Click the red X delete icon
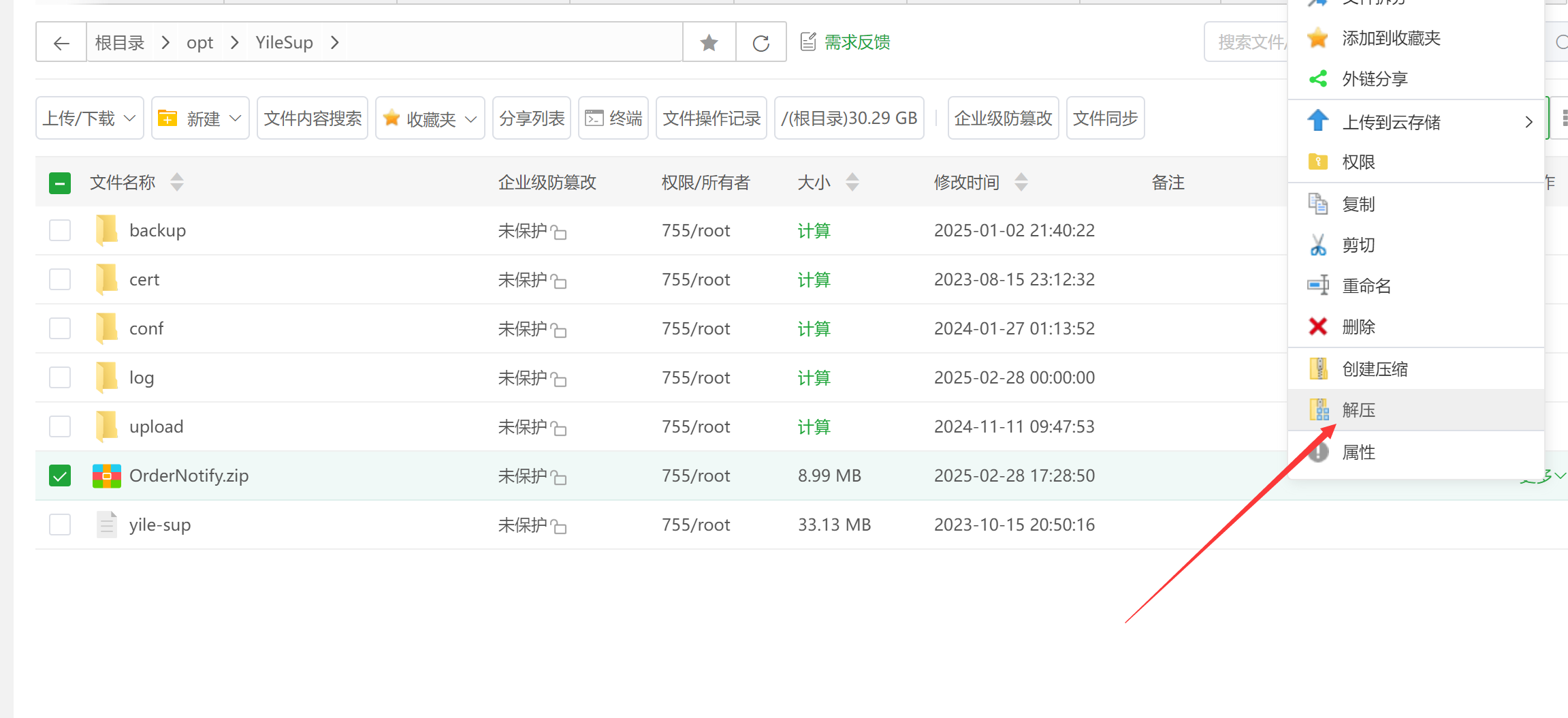 click(x=1317, y=327)
